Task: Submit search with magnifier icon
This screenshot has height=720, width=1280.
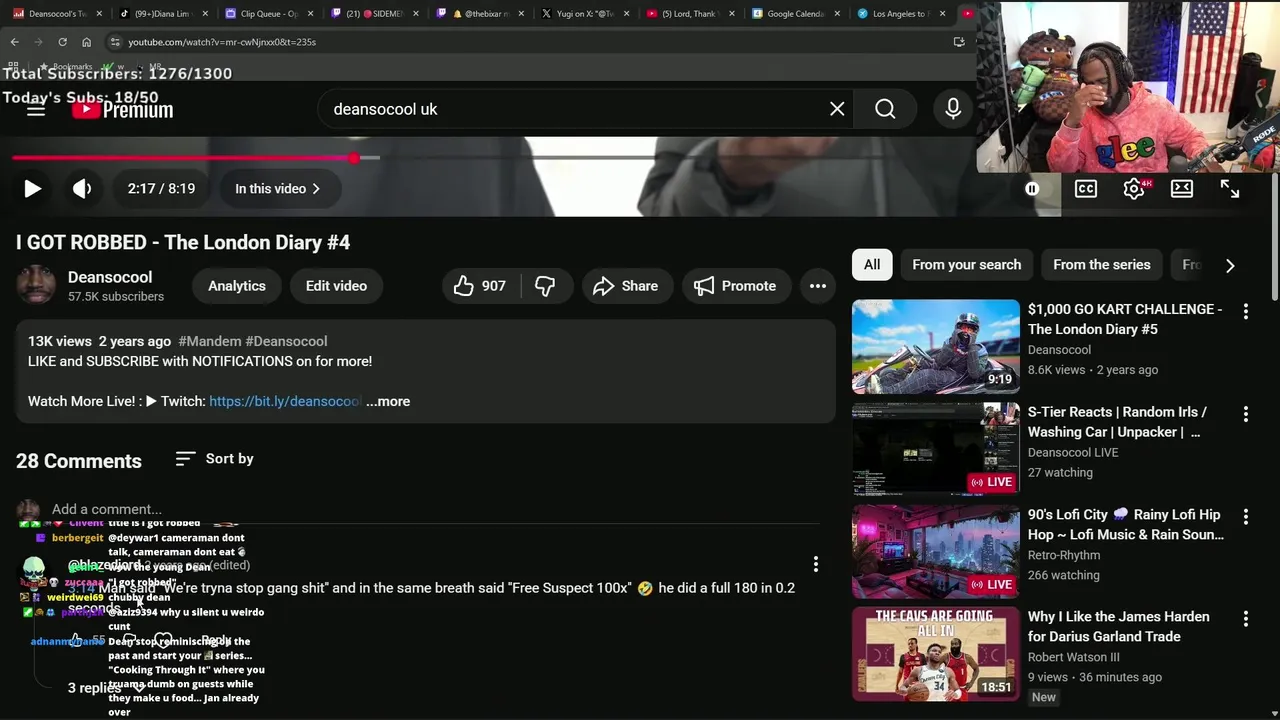Action: pos(885,109)
